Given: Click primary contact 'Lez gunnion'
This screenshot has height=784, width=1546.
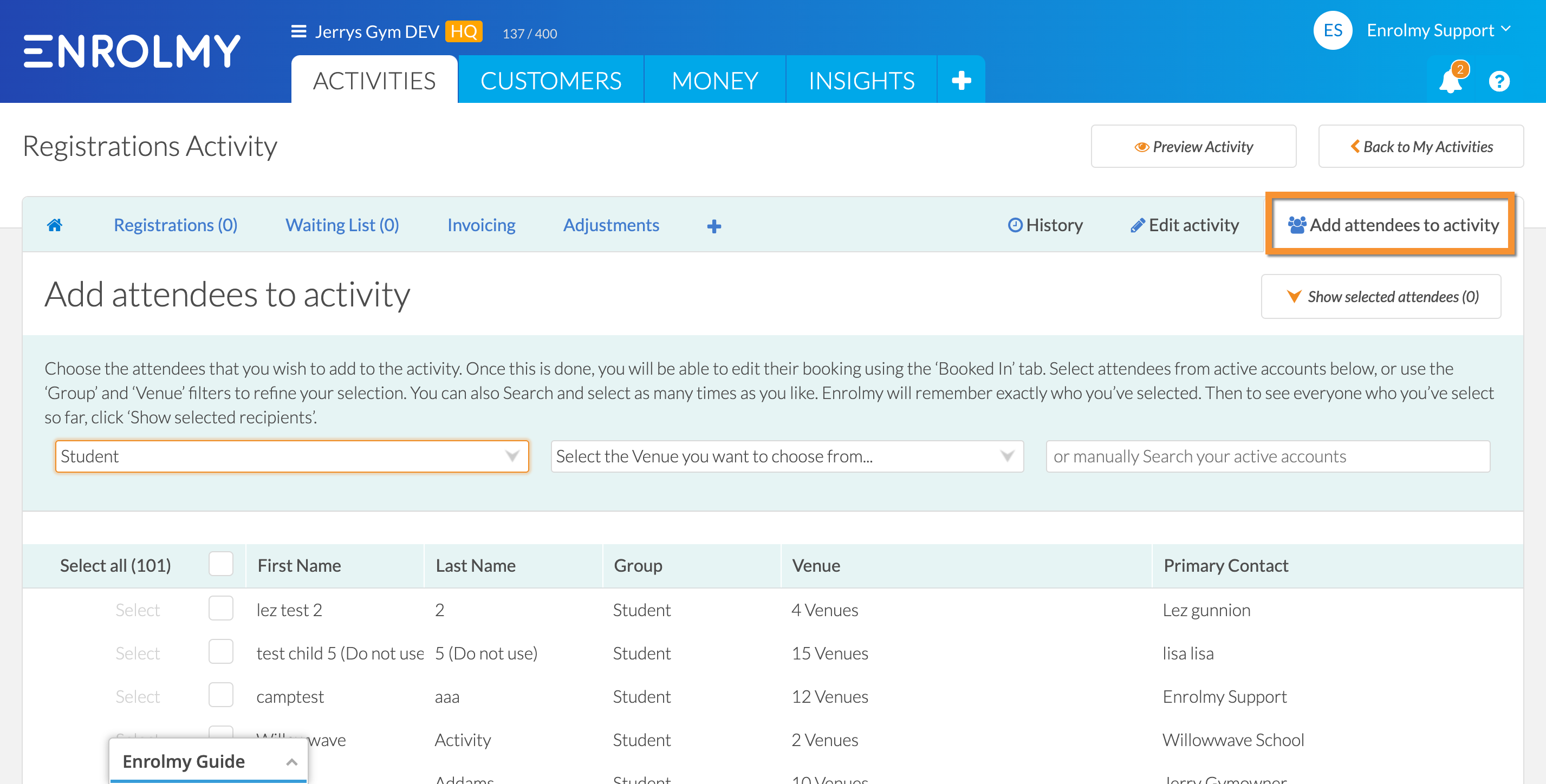Looking at the screenshot, I should point(1206,610).
